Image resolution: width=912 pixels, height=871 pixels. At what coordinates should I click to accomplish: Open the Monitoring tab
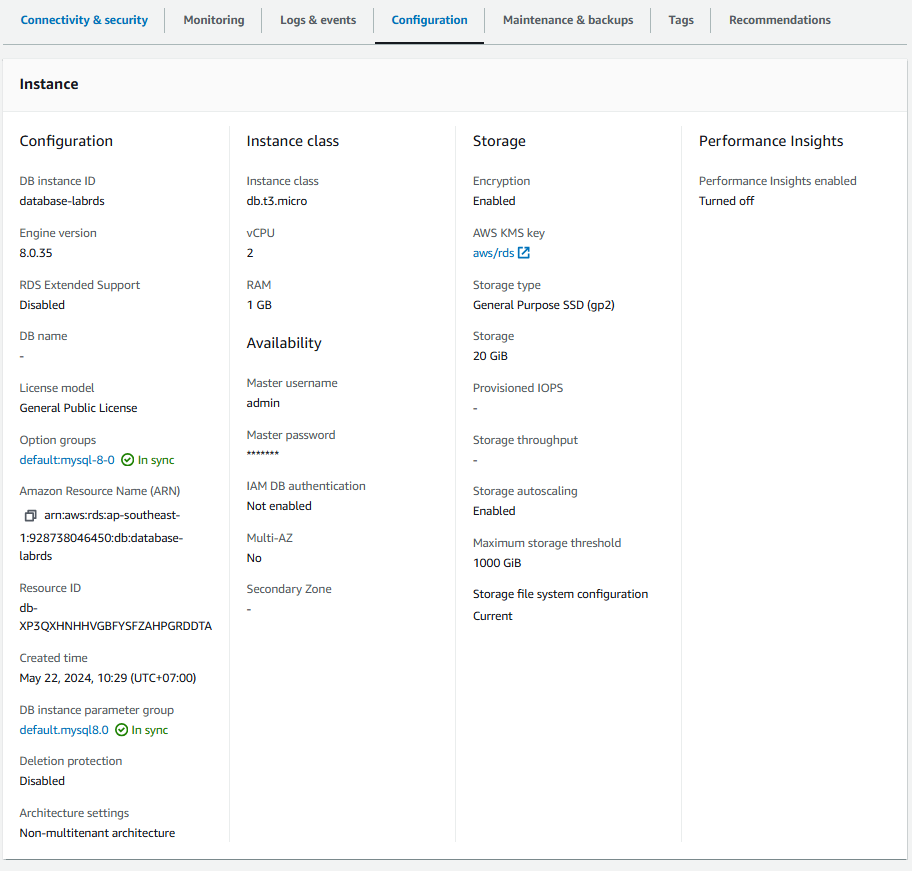pyautogui.click(x=214, y=20)
